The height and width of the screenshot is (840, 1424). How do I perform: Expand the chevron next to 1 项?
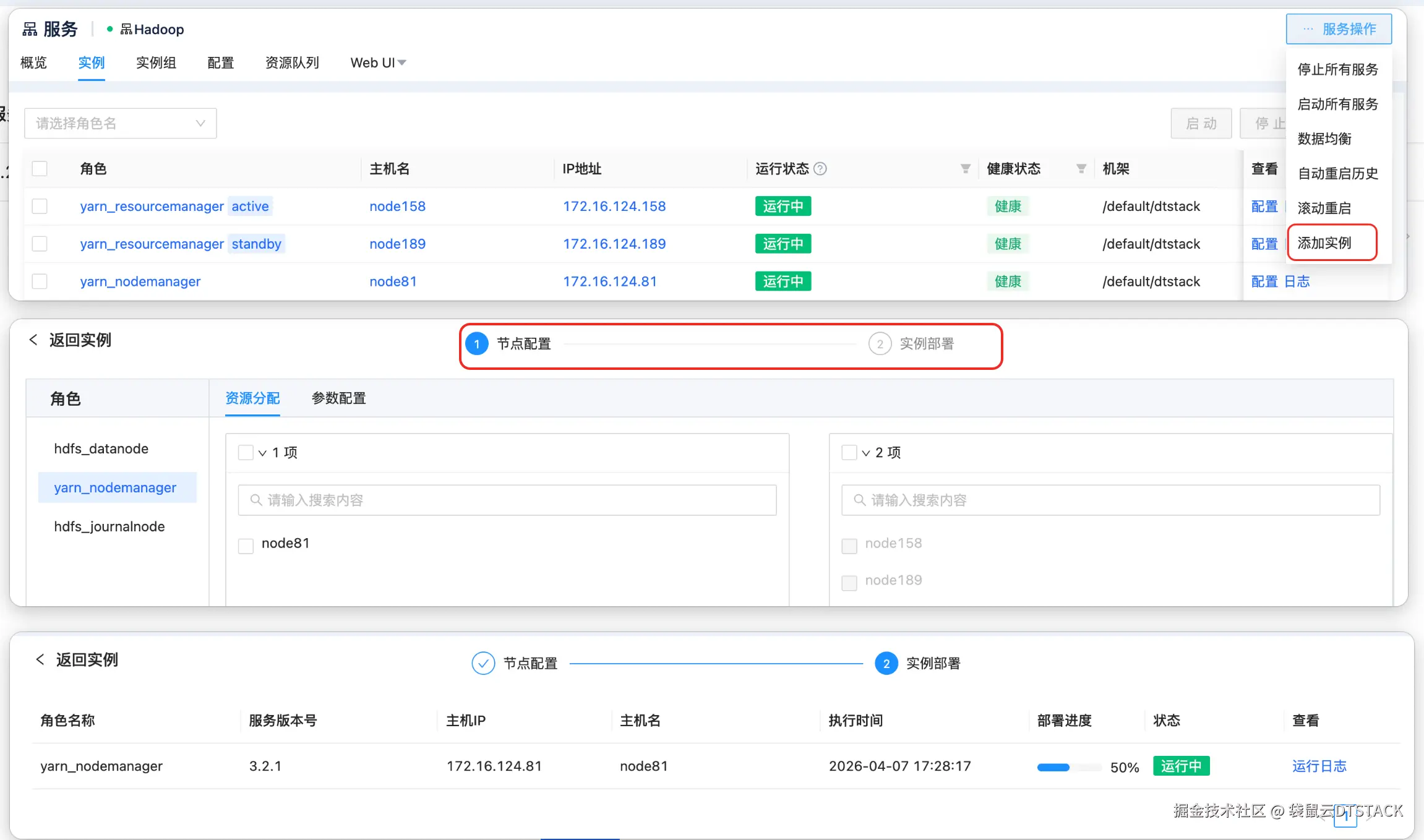point(262,453)
